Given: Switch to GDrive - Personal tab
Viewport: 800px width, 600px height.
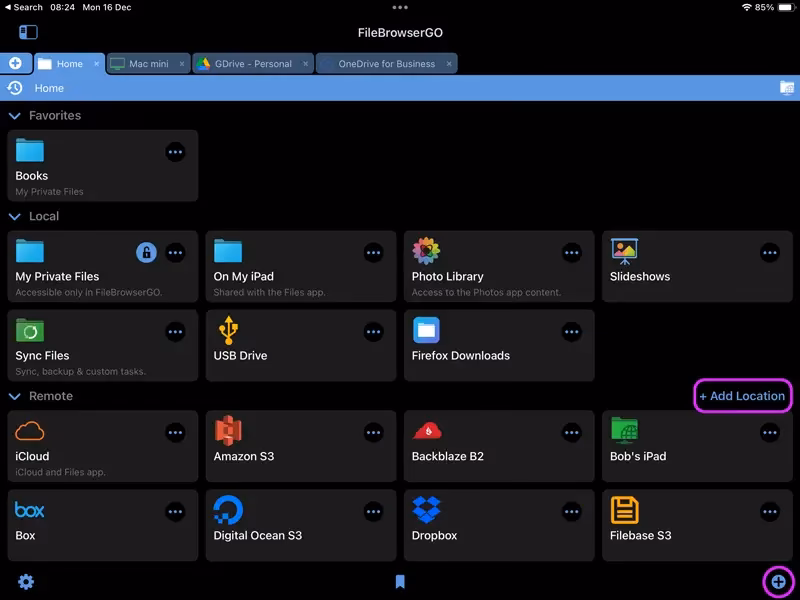Looking at the screenshot, I should pos(250,64).
